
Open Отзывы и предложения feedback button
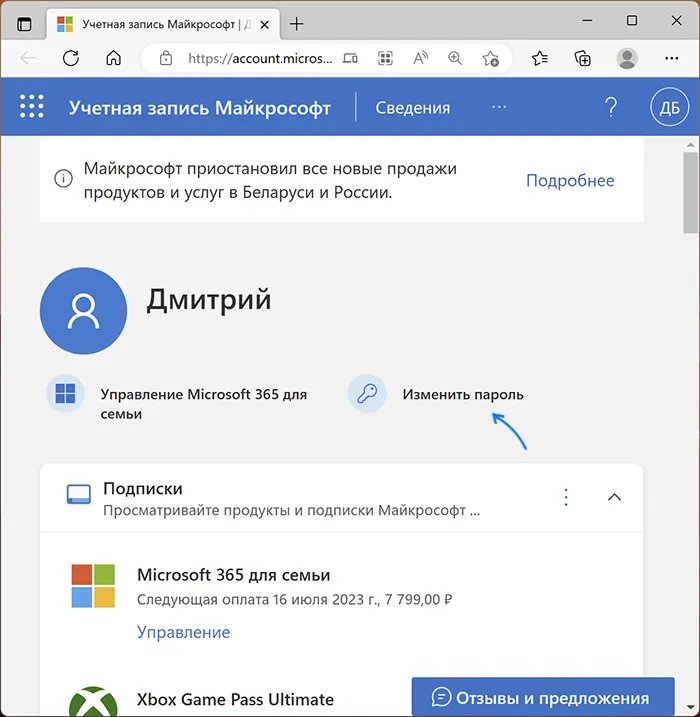click(543, 697)
